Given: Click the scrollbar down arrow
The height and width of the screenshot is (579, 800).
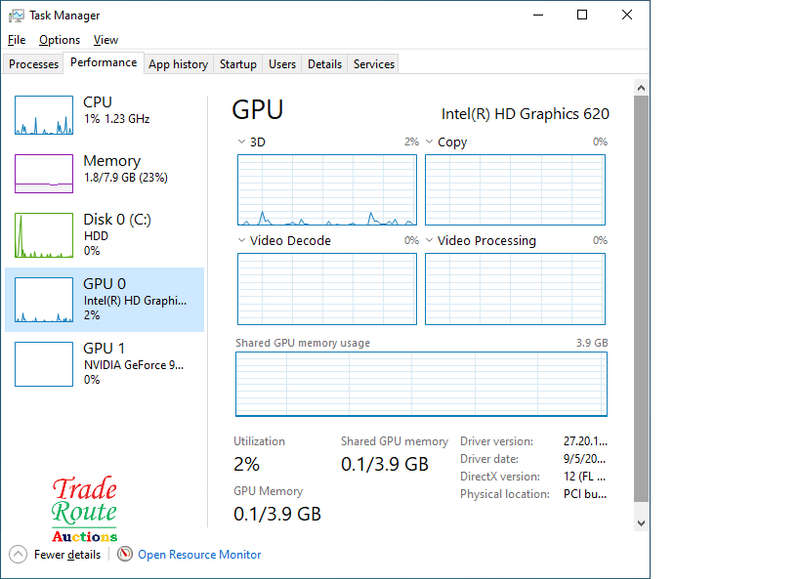Looking at the screenshot, I should pos(641,523).
